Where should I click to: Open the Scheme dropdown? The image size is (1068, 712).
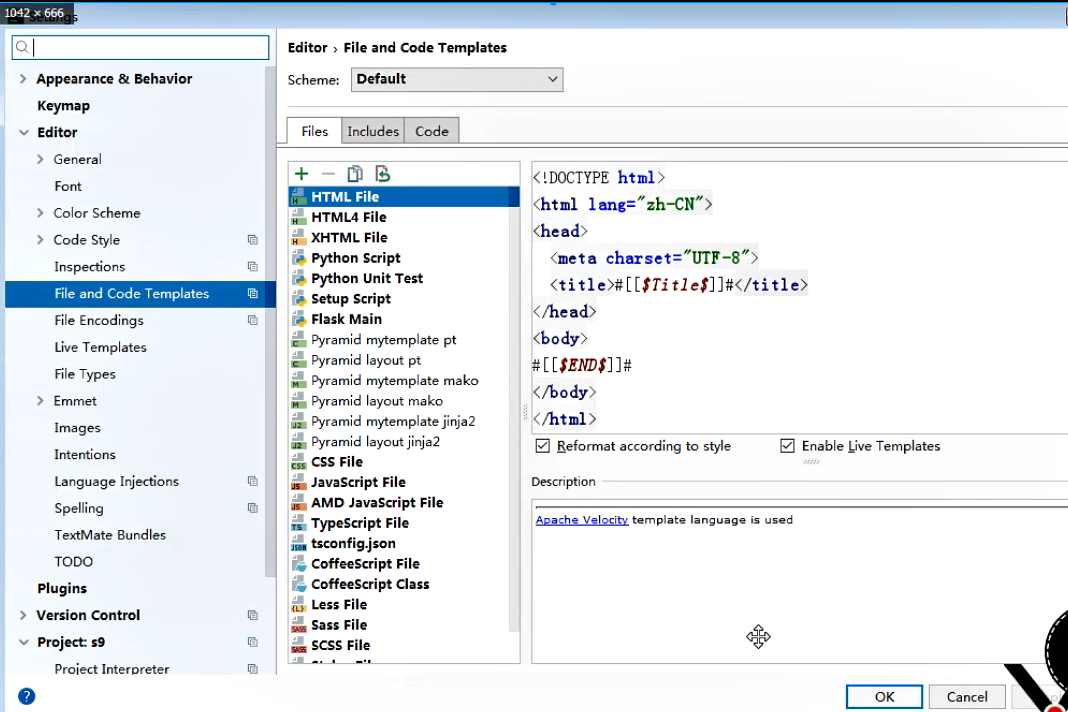tap(457, 79)
